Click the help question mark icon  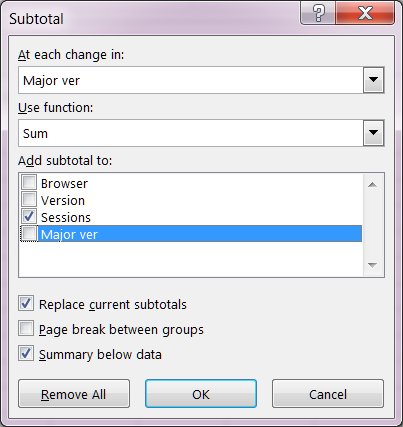coord(318,13)
